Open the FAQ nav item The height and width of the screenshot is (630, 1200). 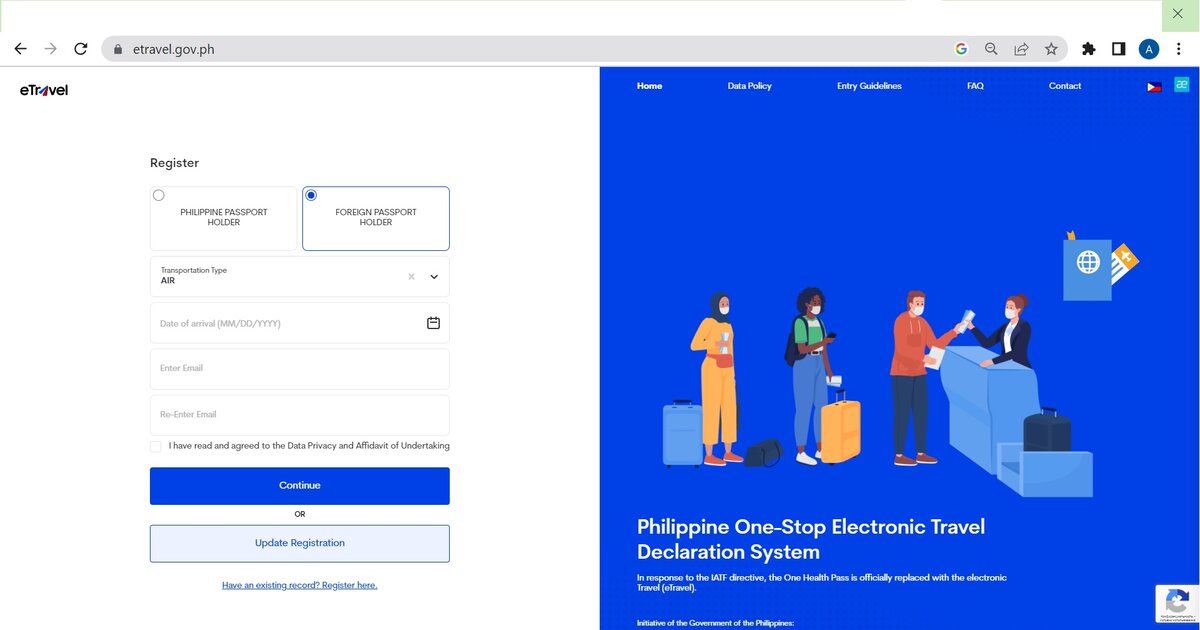coord(975,86)
